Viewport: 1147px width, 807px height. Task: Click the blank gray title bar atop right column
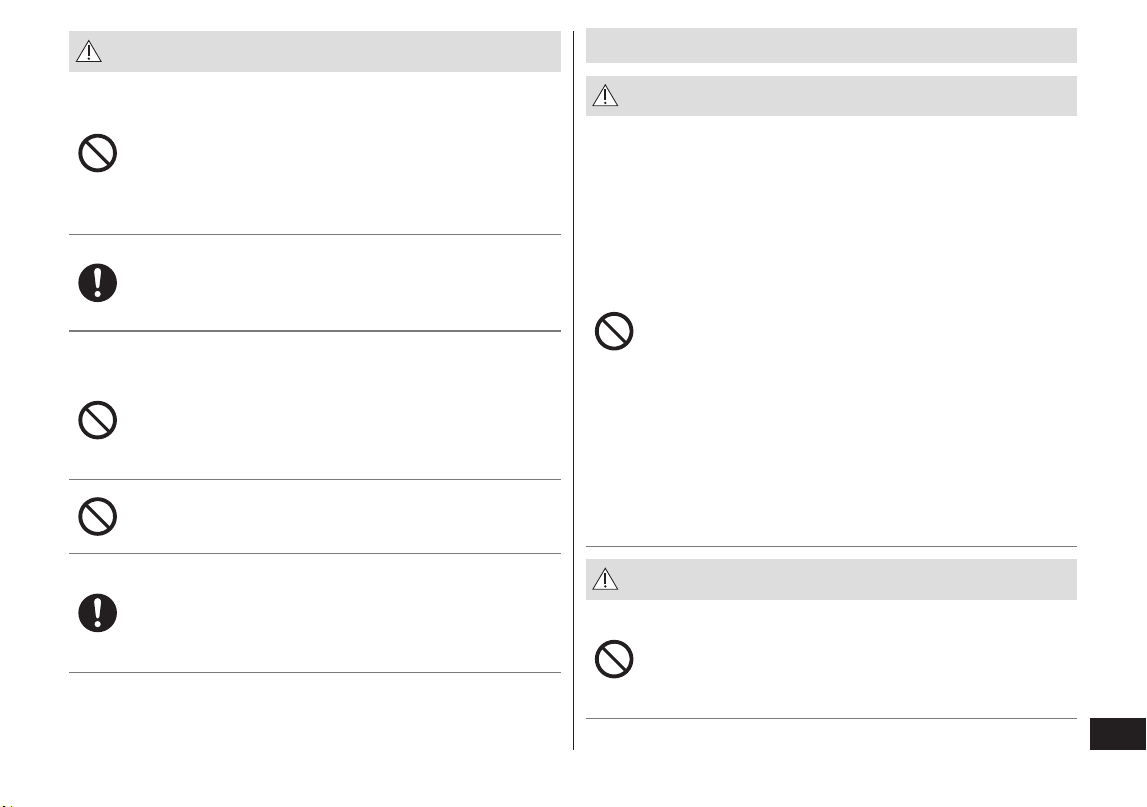[831, 45]
